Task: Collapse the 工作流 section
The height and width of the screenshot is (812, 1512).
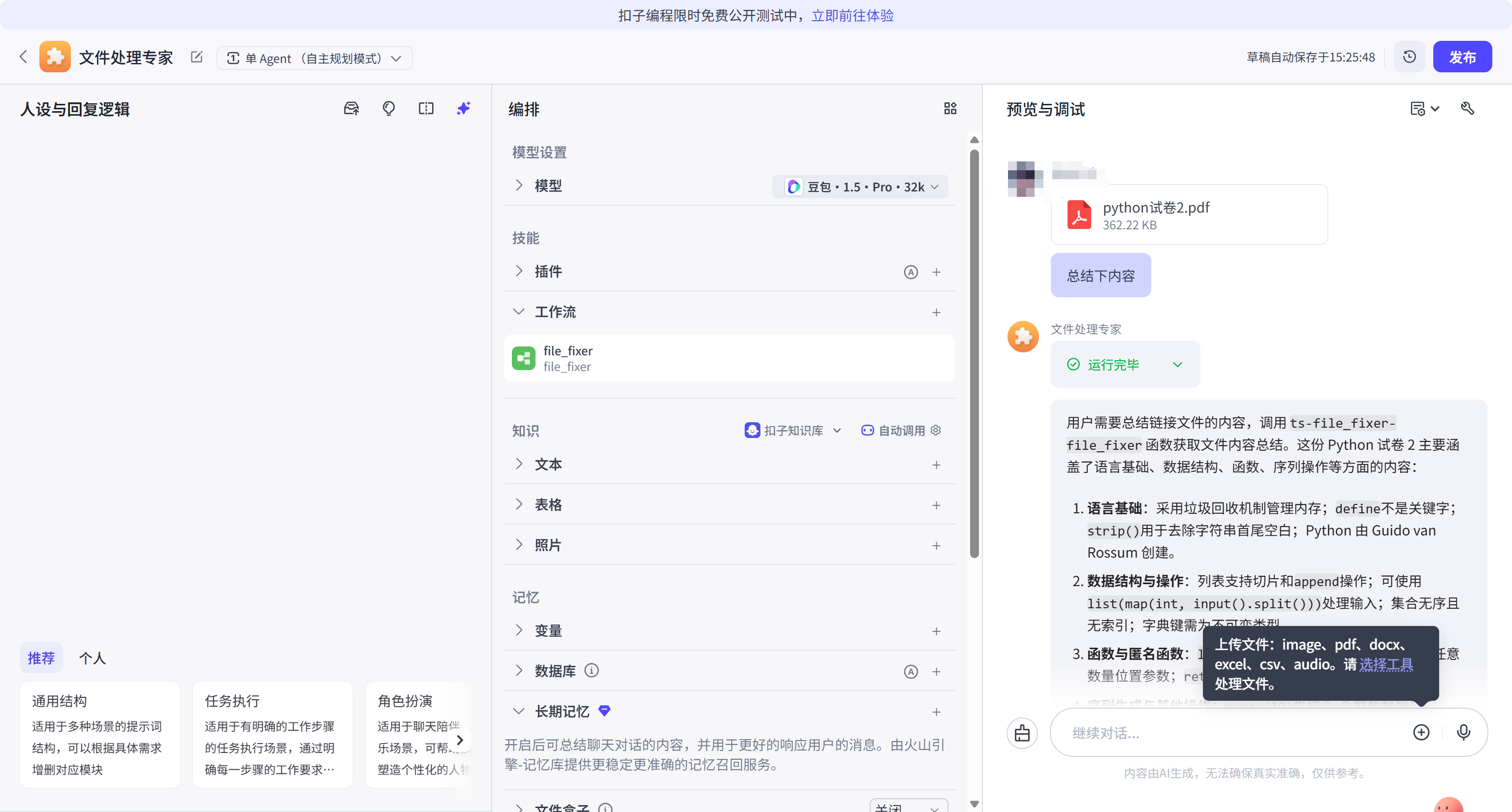Action: 518,312
